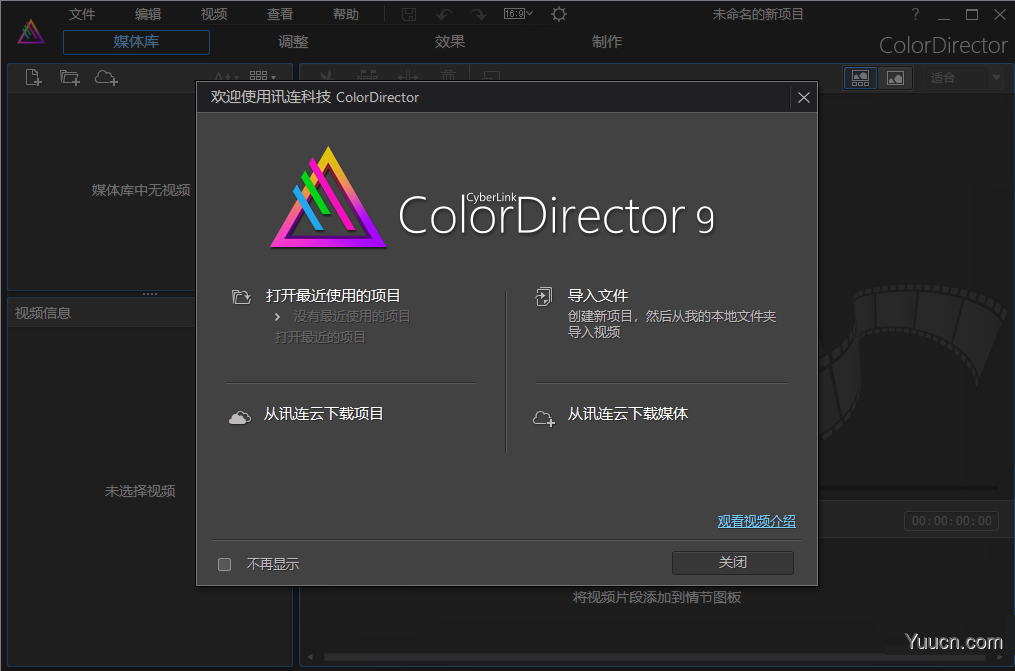
Task: Open the 16:9 aspect ratio dropdown
Action: click(518, 14)
